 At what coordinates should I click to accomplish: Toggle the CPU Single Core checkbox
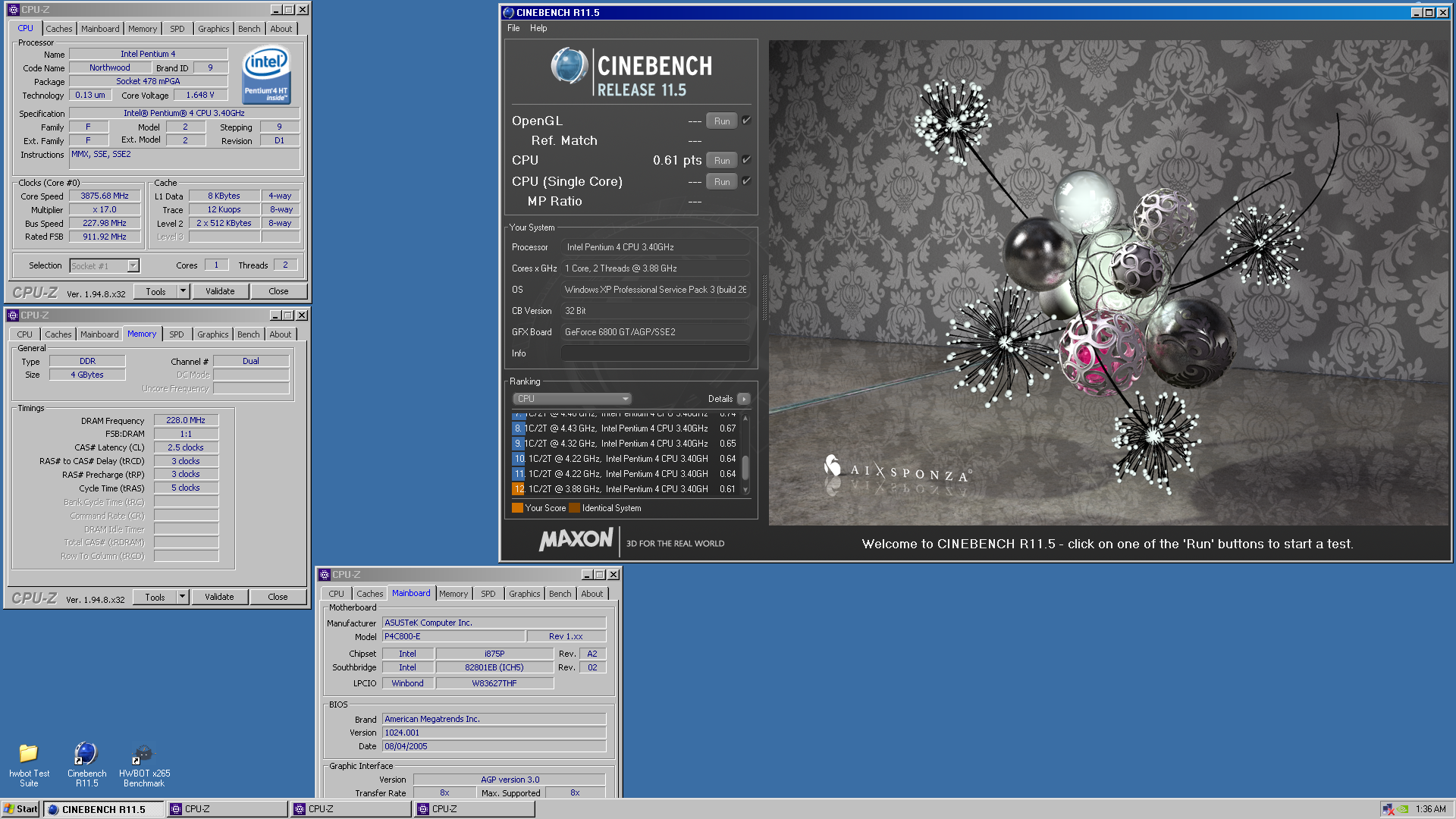point(746,181)
